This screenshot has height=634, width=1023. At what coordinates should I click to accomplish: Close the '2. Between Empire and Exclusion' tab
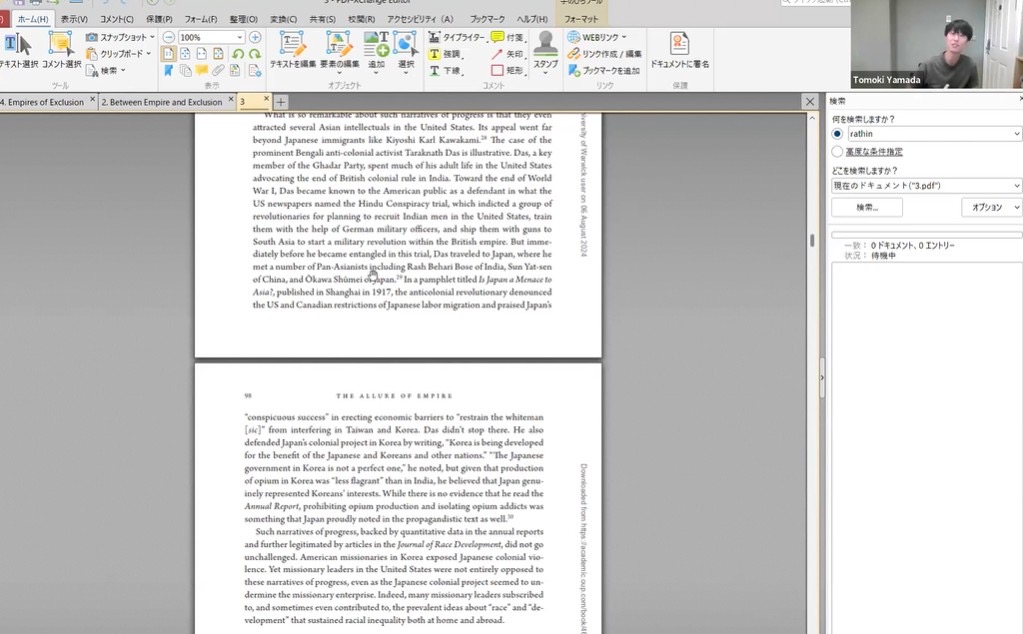[230, 100]
